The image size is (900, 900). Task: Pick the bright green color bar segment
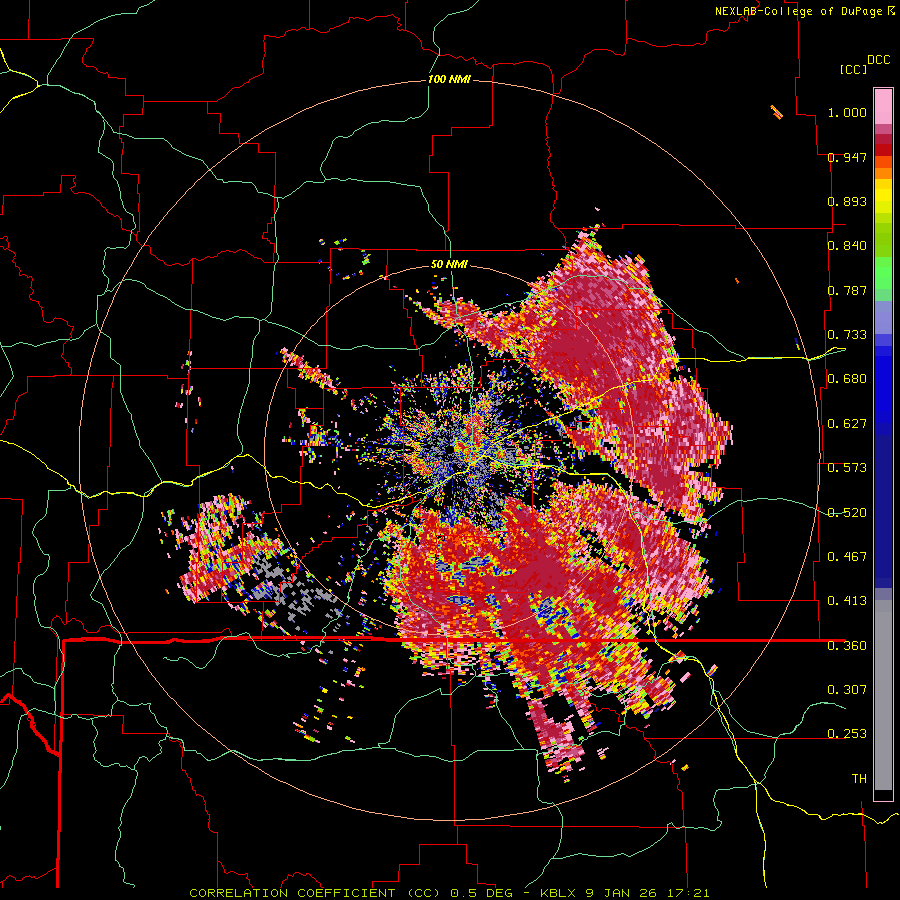pyautogui.click(x=883, y=273)
